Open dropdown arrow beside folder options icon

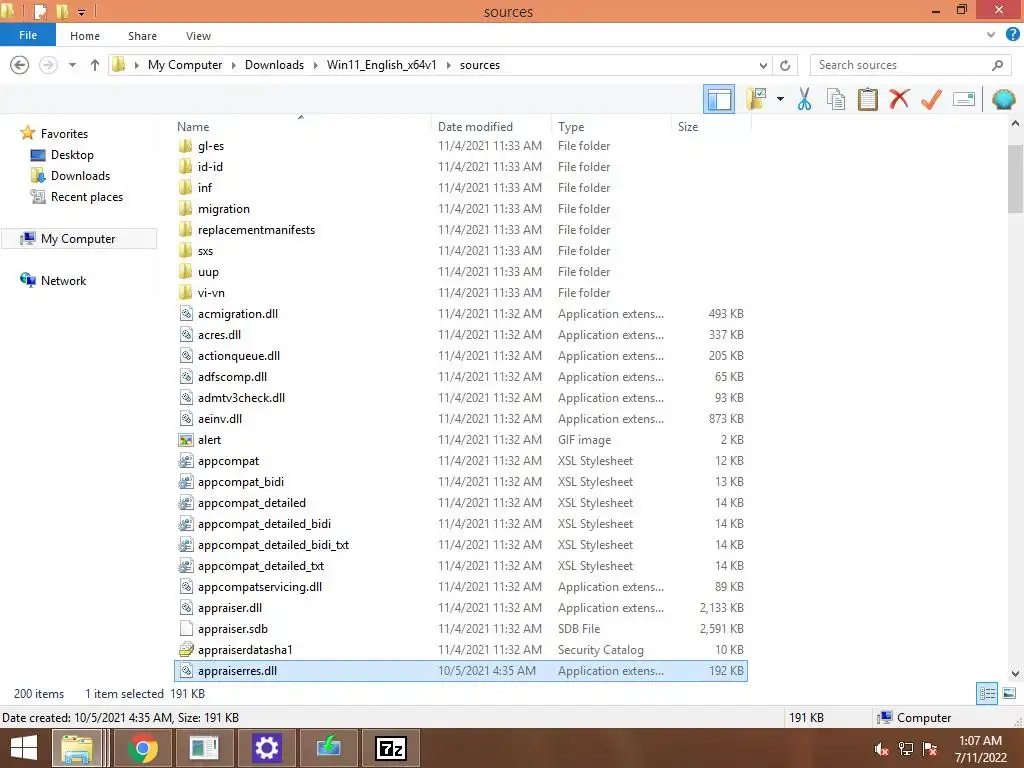[x=780, y=100]
